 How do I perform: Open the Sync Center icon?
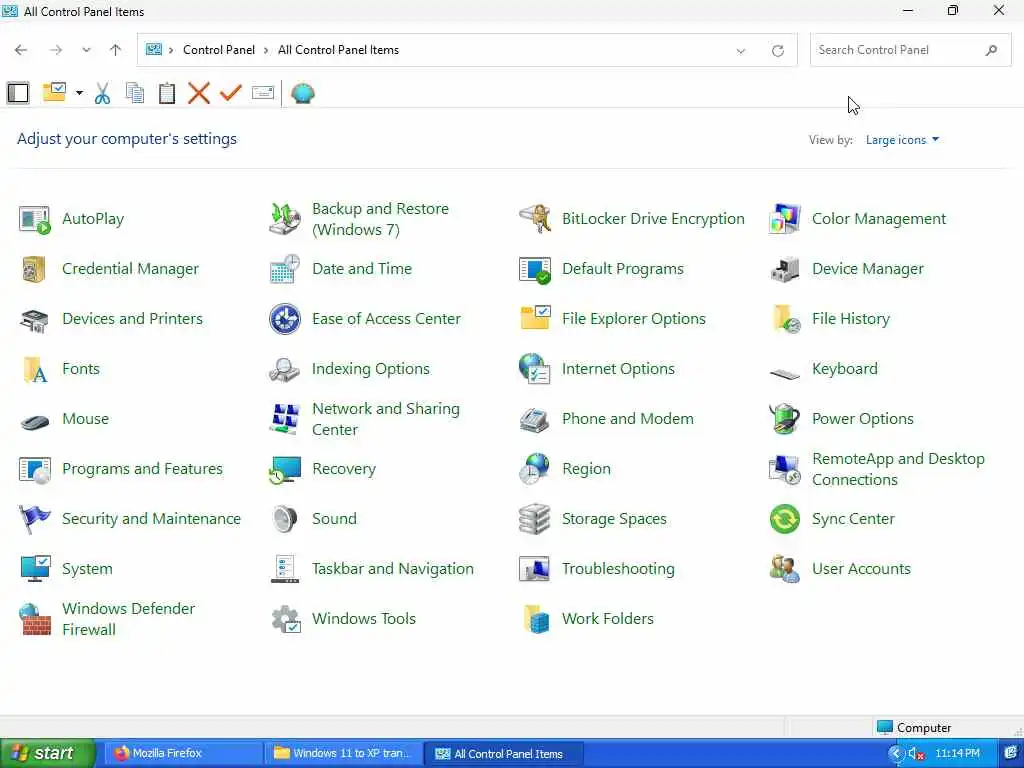click(x=785, y=519)
